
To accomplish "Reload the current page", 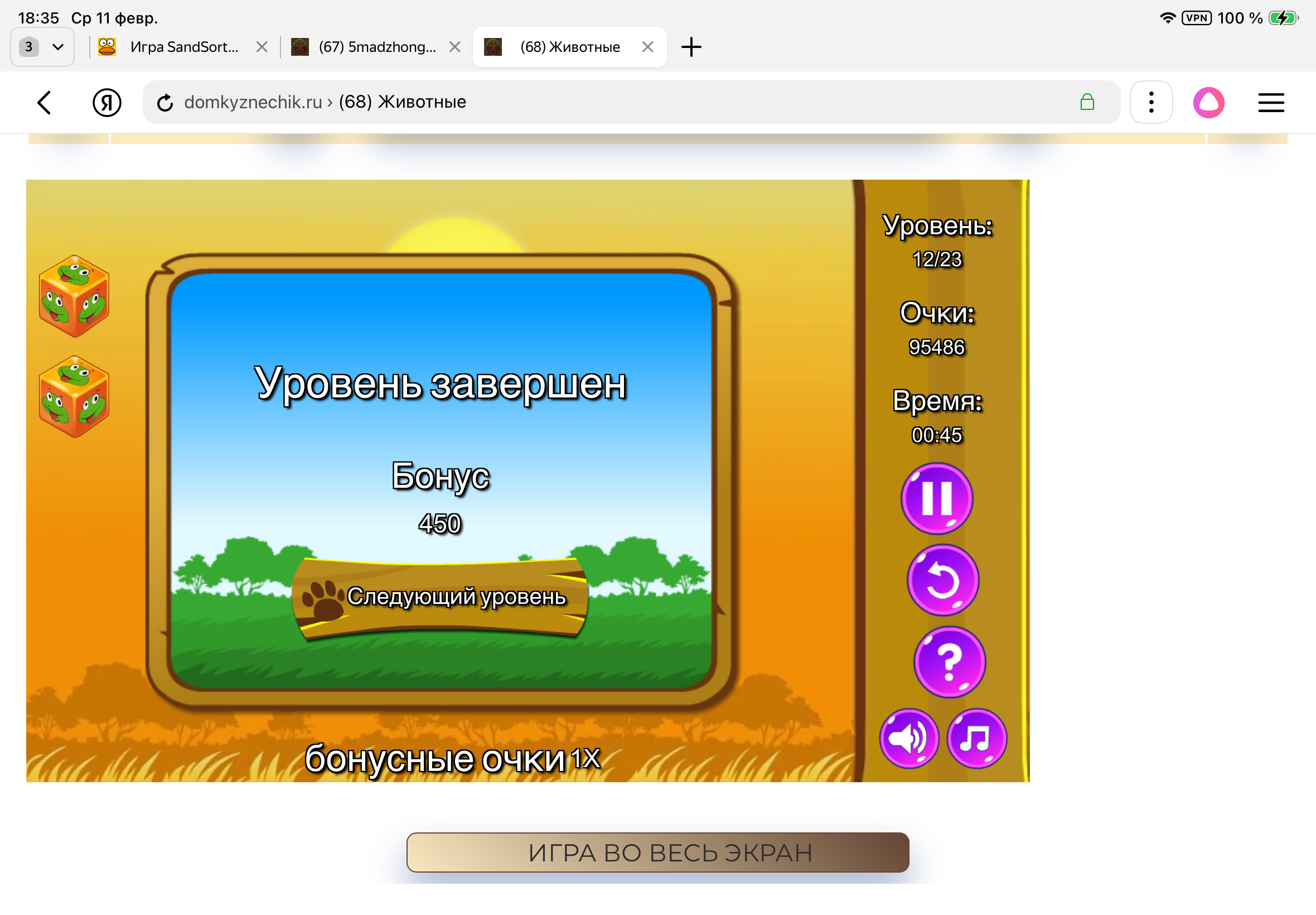I will pos(164,102).
